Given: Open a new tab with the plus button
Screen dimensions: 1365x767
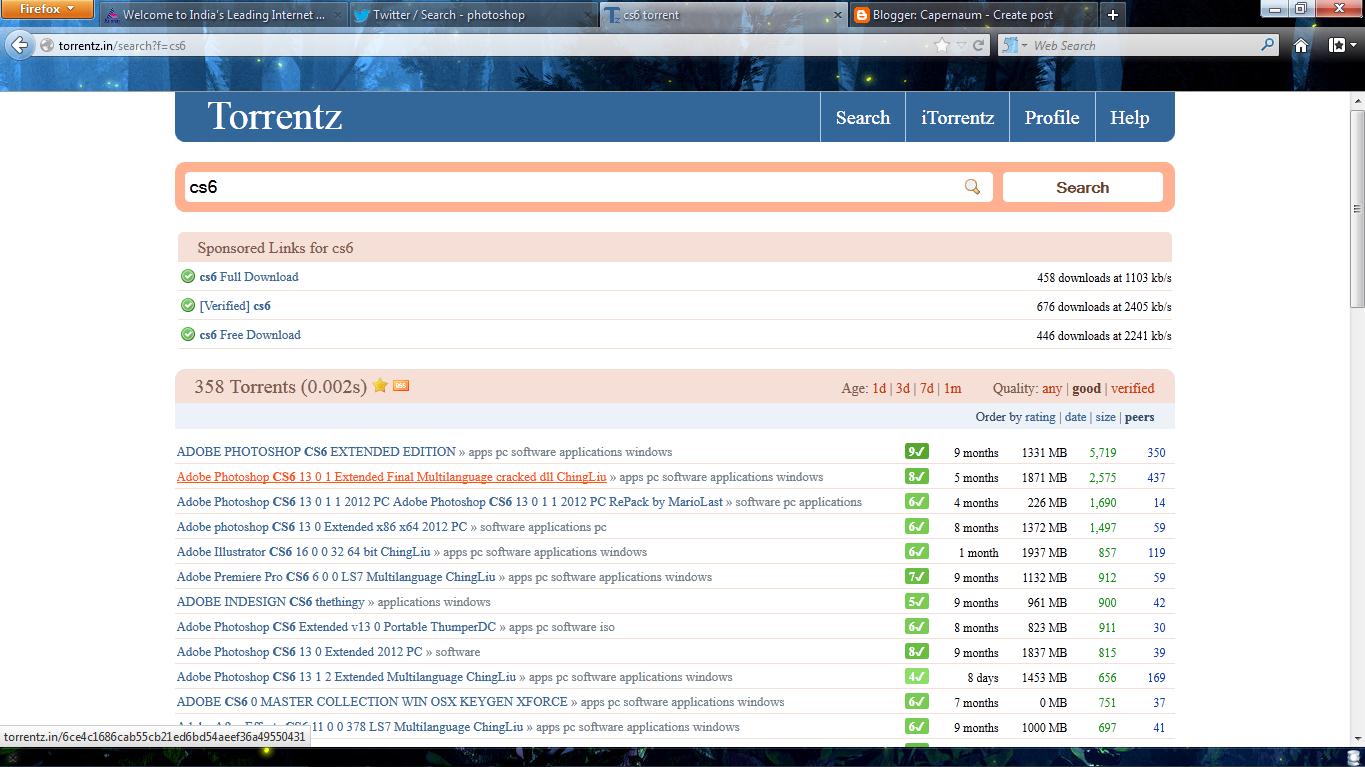Looking at the screenshot, I should click(x=1112, y=14).
